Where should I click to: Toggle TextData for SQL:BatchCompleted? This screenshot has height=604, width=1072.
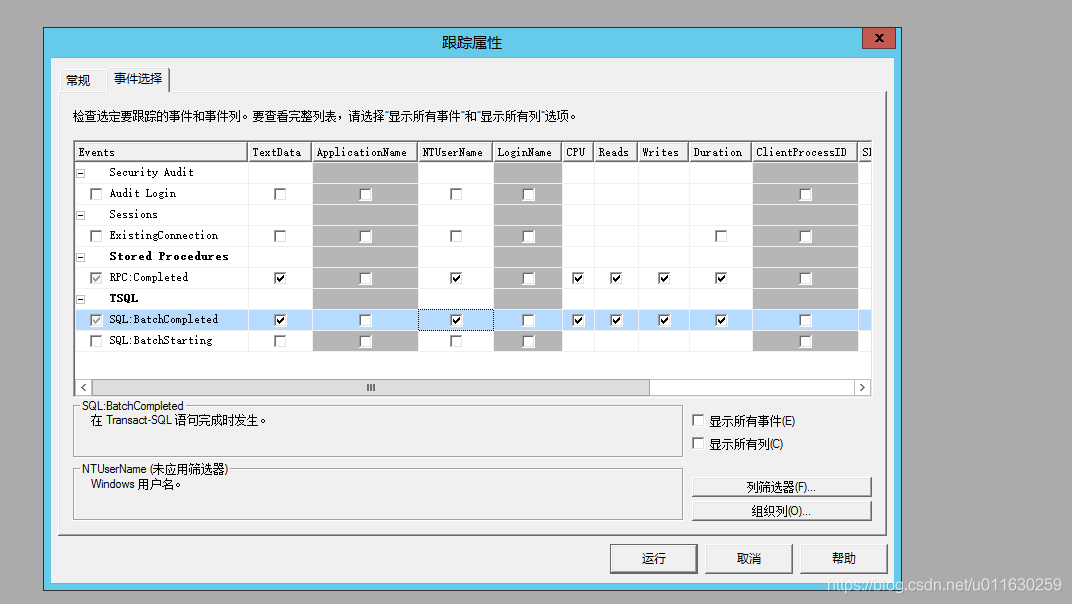tap(280, 320)
